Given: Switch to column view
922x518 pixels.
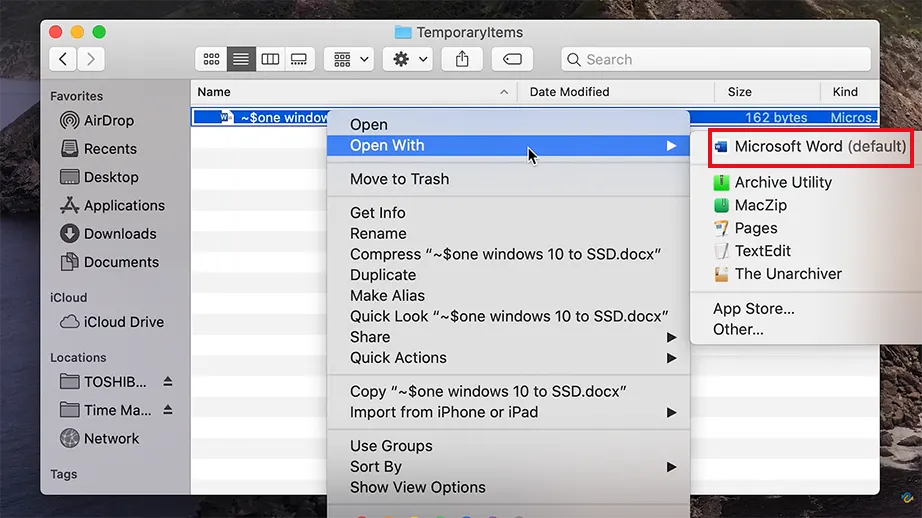Looking at the screenshot, I should click(x=270, y=59).
